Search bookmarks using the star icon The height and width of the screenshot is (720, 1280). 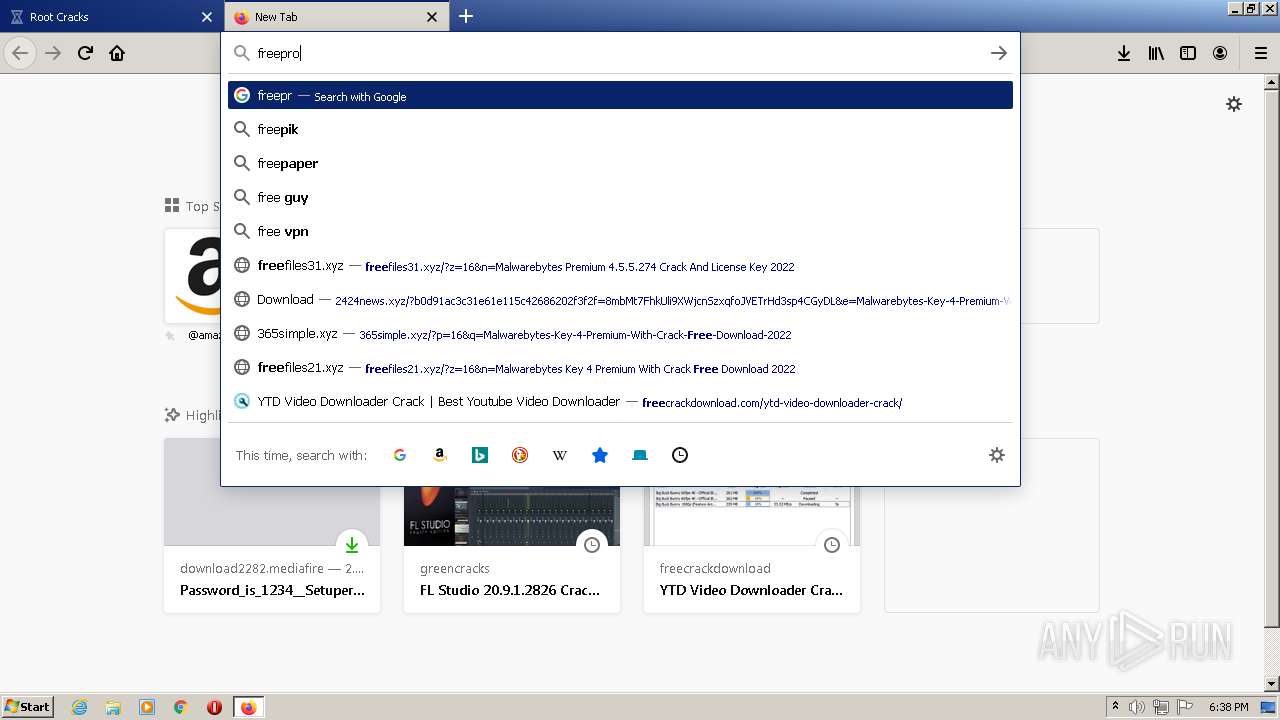(x=600, y=455)
